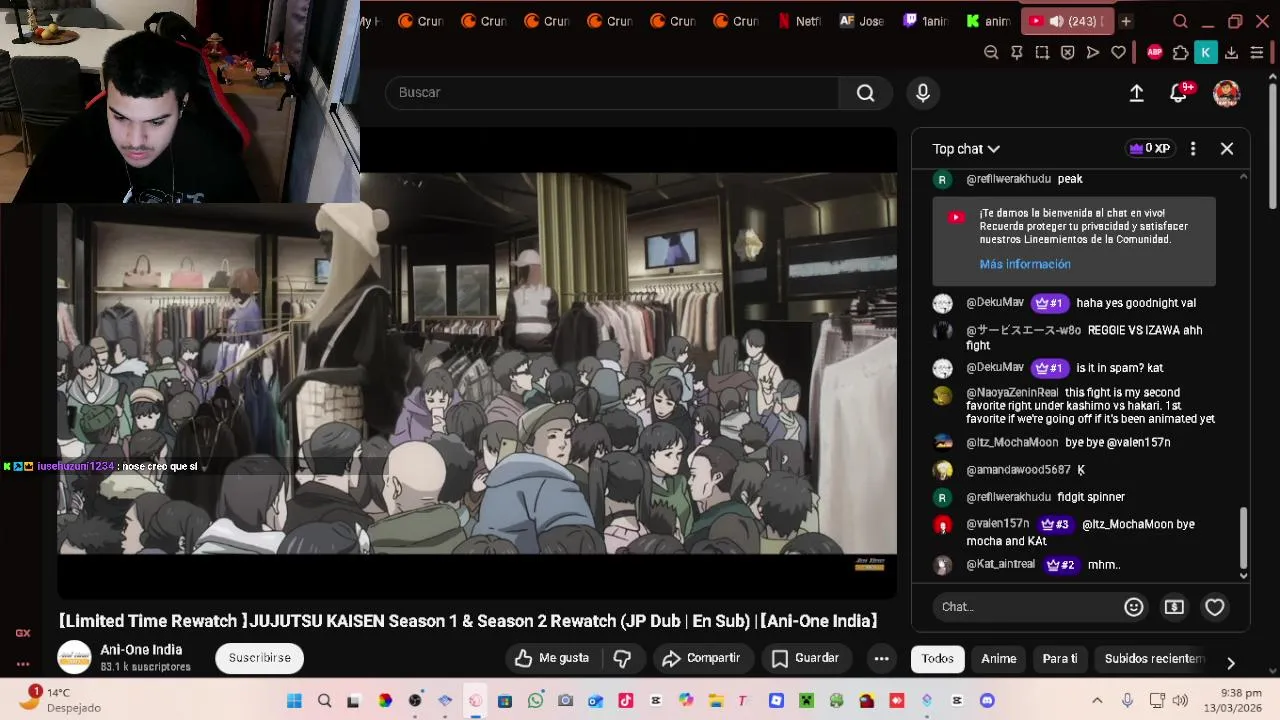Select the Para ti filter chip
The width and height of the screenshot is (1280, 720).
1060,659
